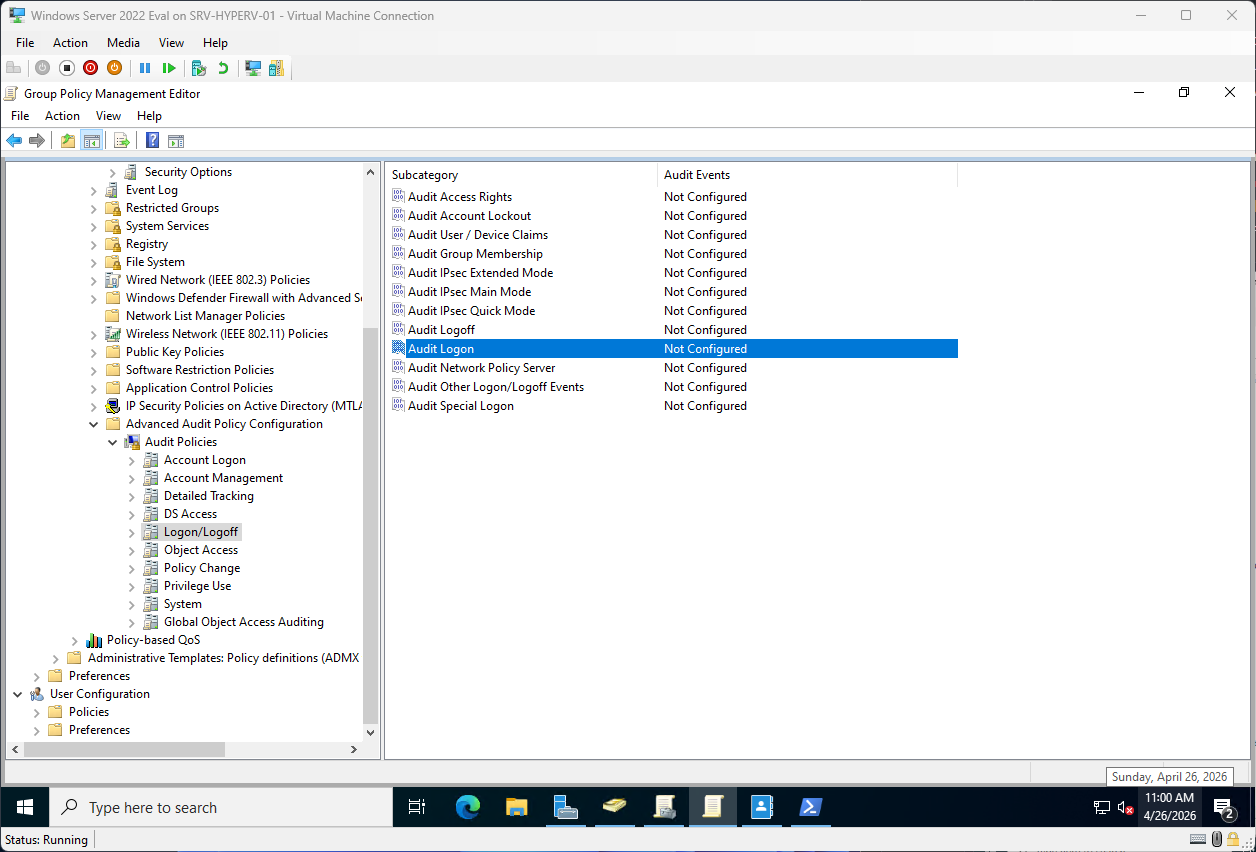Open the notification center icon
The image size is (1256, 852).
pyautogui.click(x=1223, y=807)
